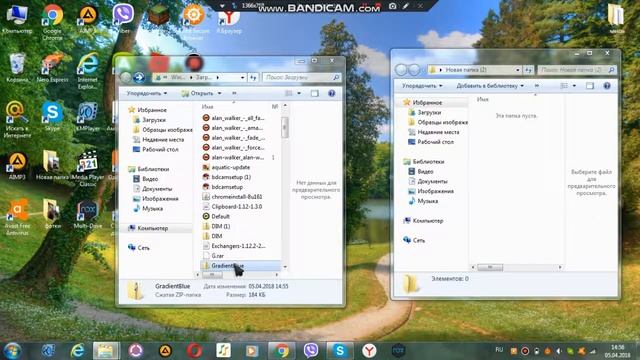Select Недавние места in Новая папка (2) sidebar
Image resolution: width=640 pixels, height=360 pixels.
(433, 132)
